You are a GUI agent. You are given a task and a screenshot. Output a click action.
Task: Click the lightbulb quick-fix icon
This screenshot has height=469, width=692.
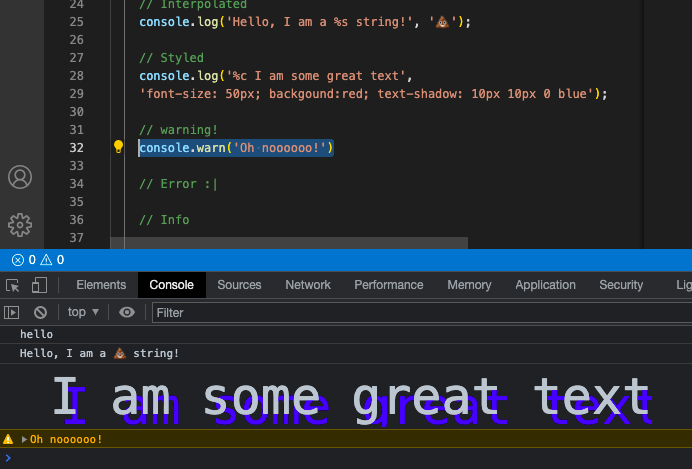tap(118, 148)
